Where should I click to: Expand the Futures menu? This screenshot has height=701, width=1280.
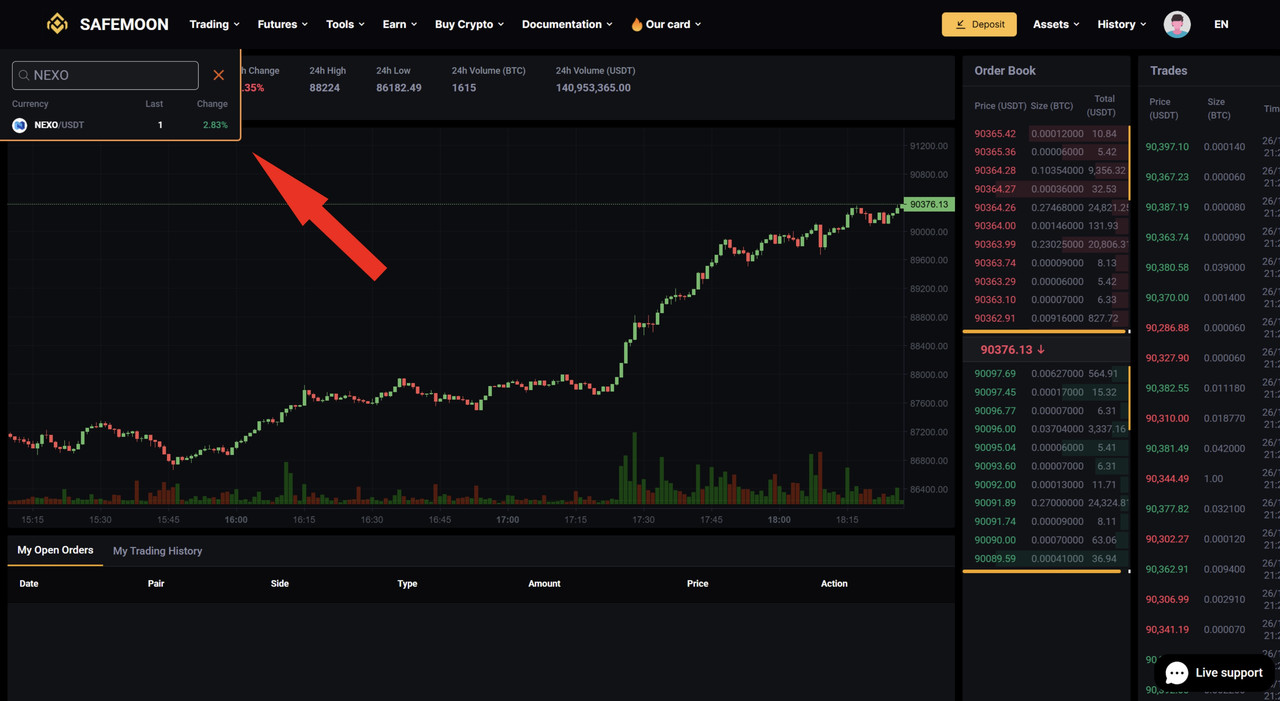282,24
